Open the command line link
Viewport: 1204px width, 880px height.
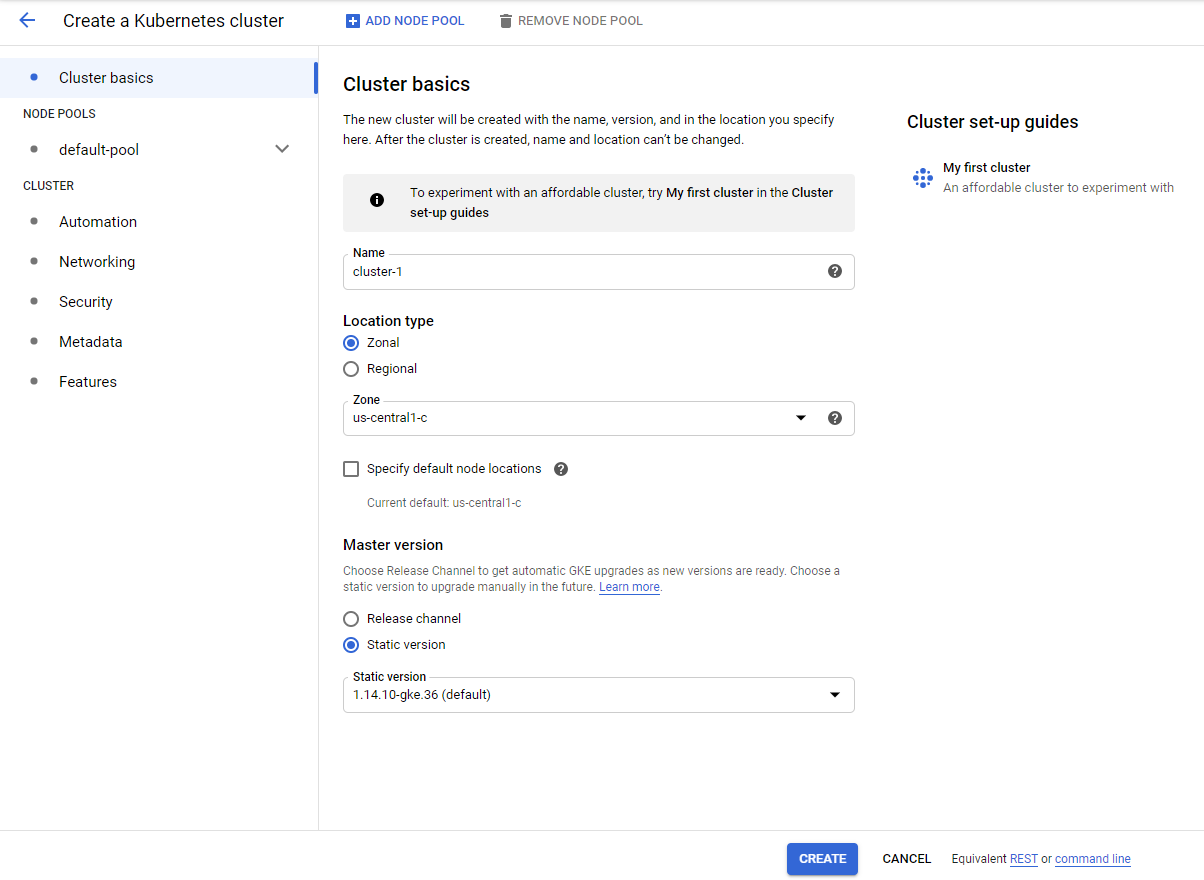[1093, 859]
